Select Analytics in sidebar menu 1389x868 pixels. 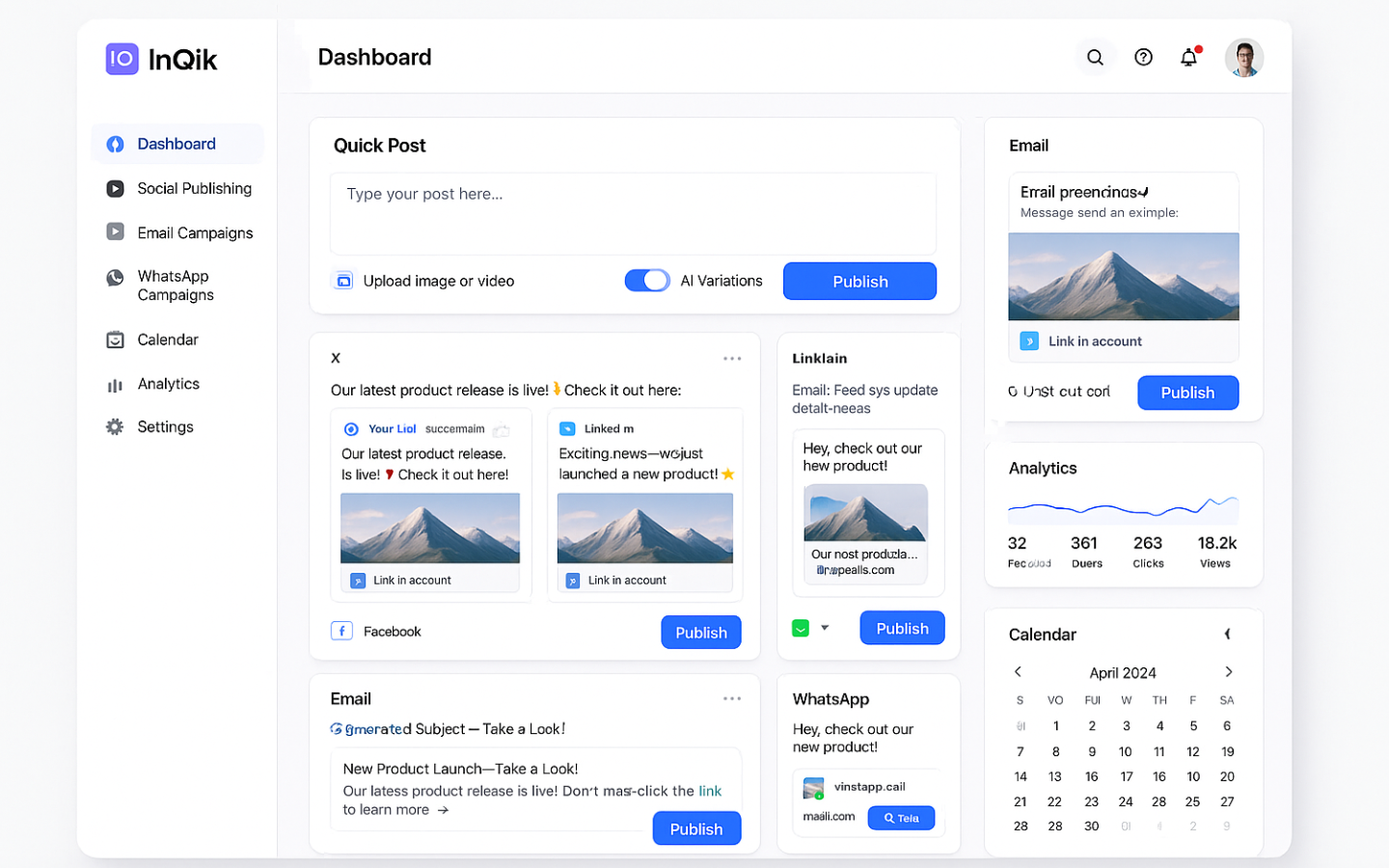pos(168,384)
